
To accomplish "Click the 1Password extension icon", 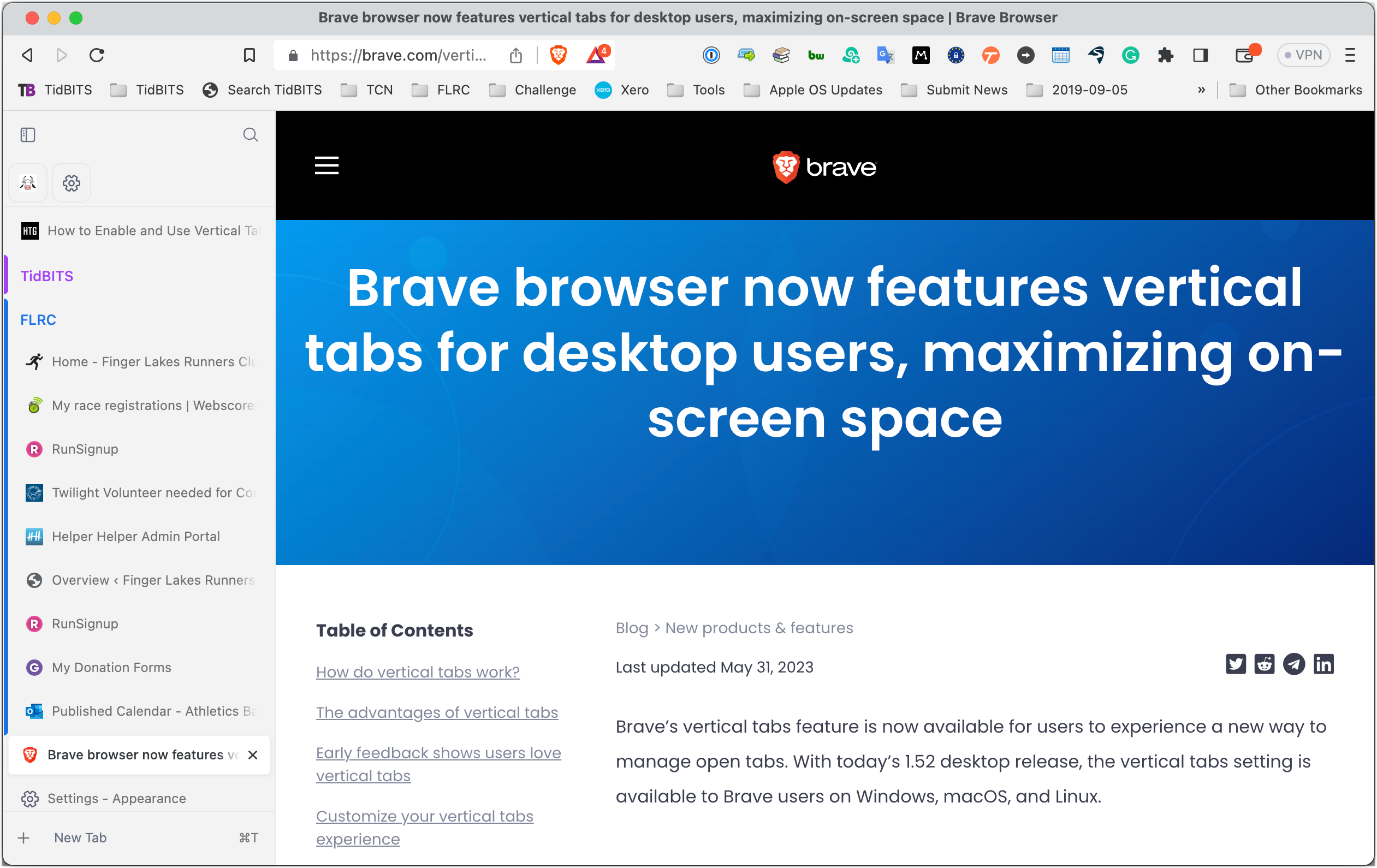I will pyautogui.click(x=711, y=55).
